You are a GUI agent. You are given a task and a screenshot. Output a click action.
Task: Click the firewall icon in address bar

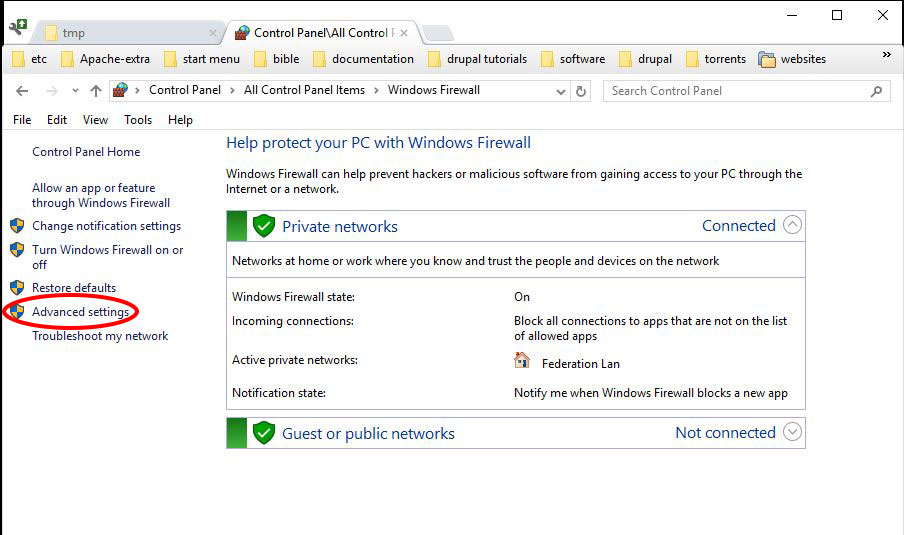[120, 90]
